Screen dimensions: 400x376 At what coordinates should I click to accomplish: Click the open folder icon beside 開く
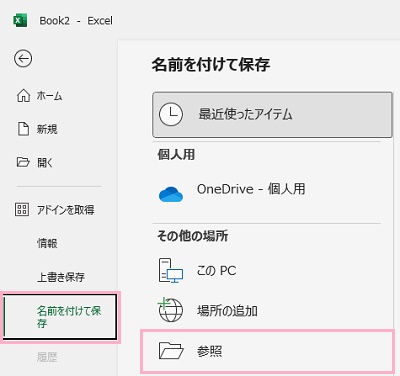(x=23, y=162)
